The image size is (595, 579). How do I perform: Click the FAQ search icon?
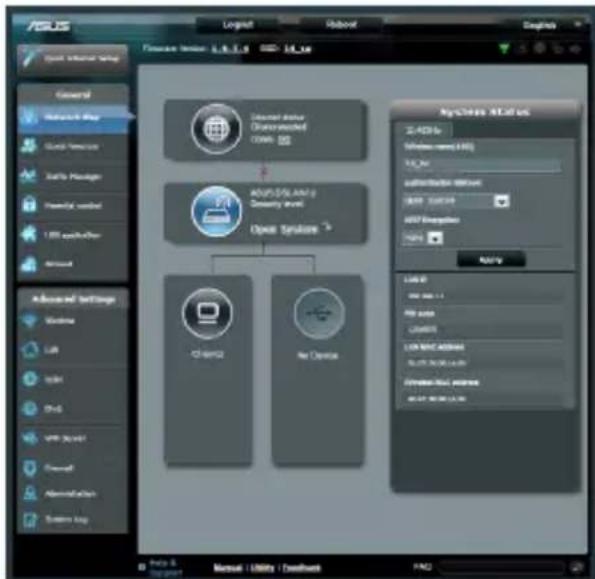coord(577,567)
